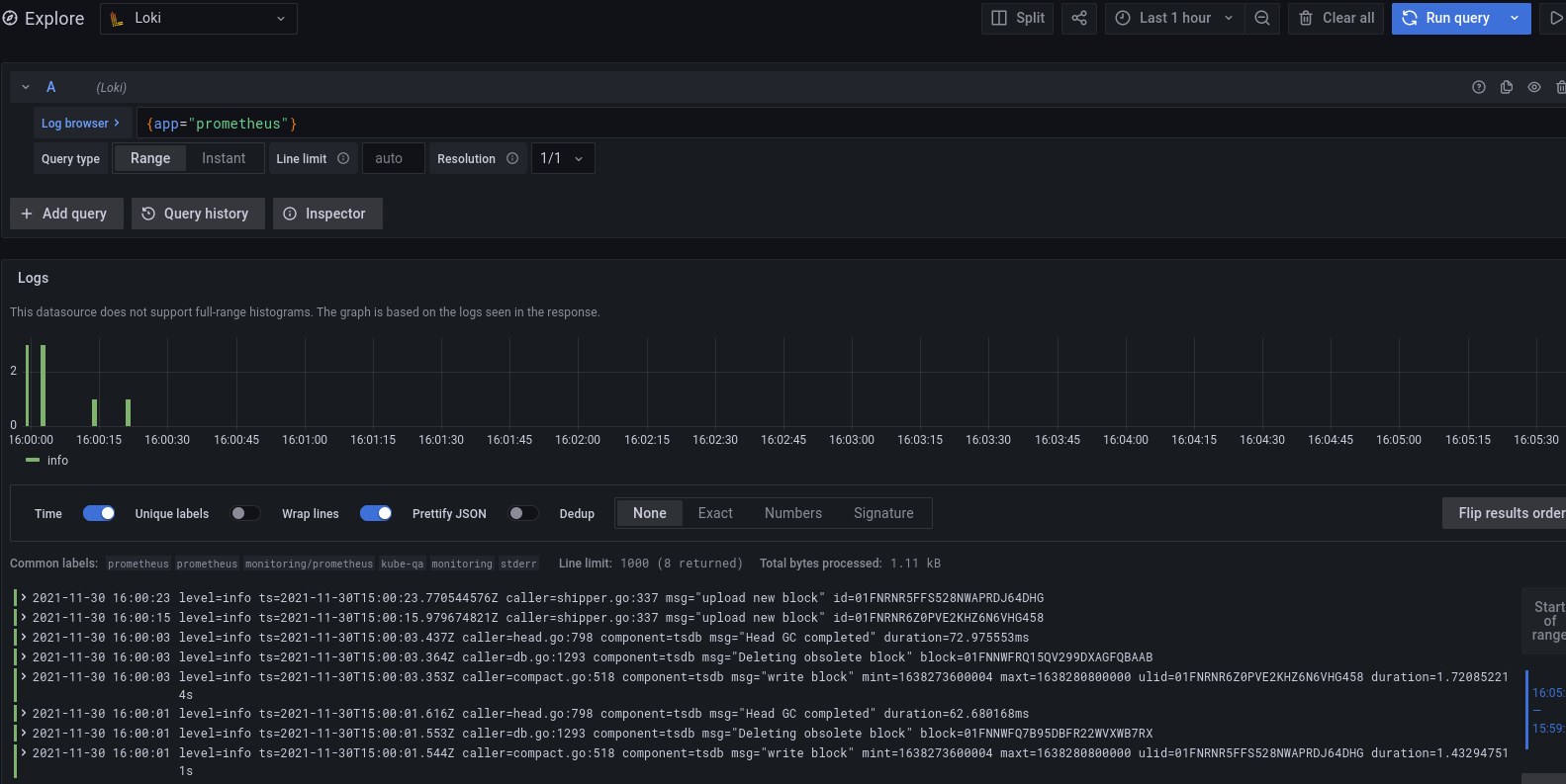
Task: Click the Logs panel title
Action: [x=33, y=278]
